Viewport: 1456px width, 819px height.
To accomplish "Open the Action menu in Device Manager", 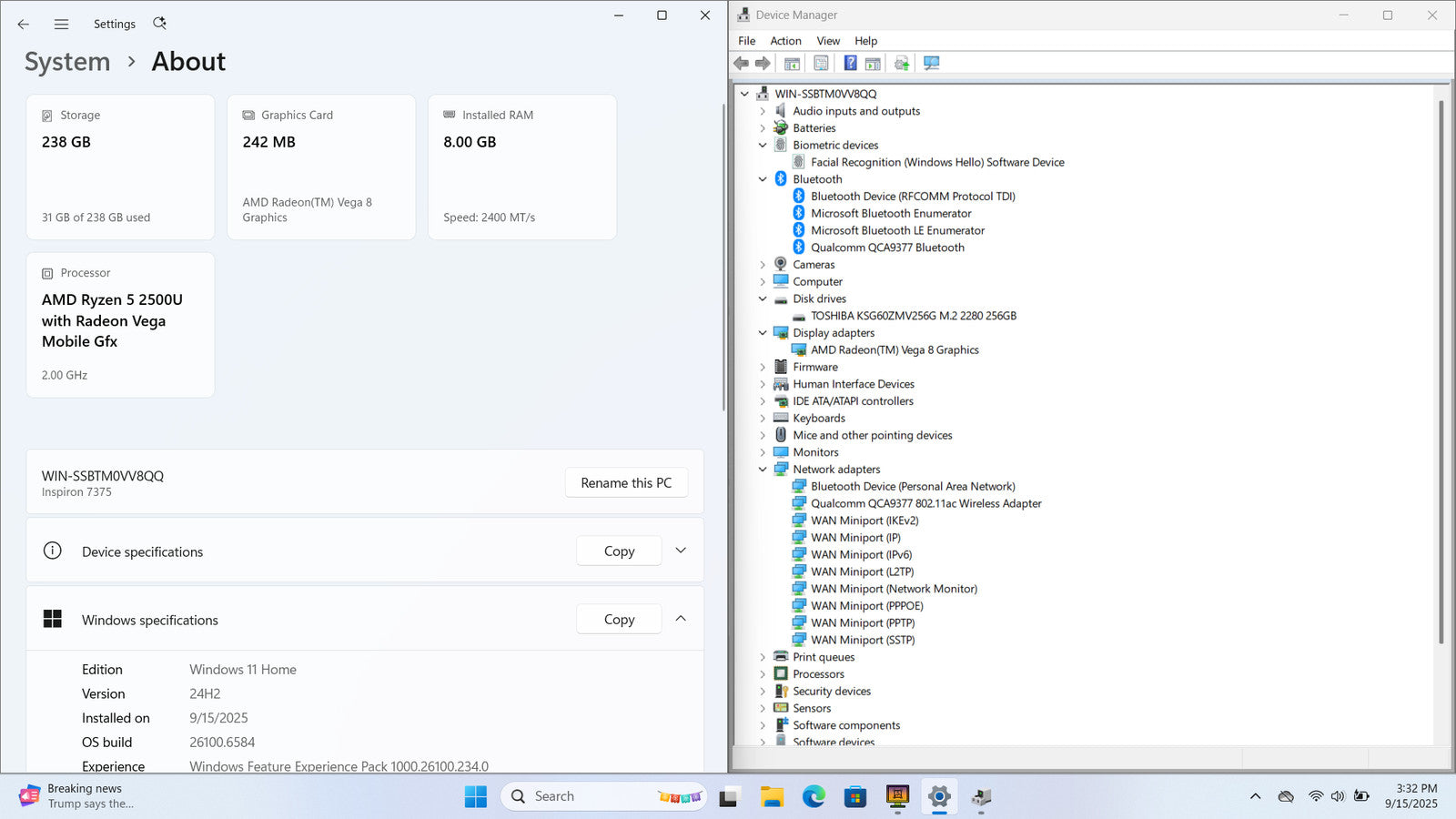I will tap(785, 41).
